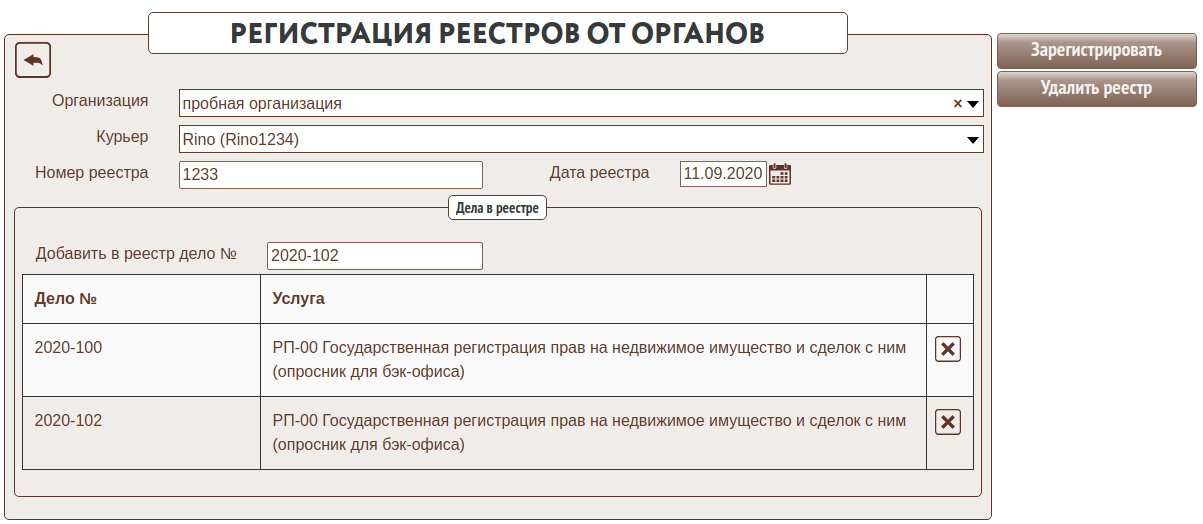Click the service description for case 2020-102
The width and height of the screenshot is (1203, 524).
(x=589, y=433)
